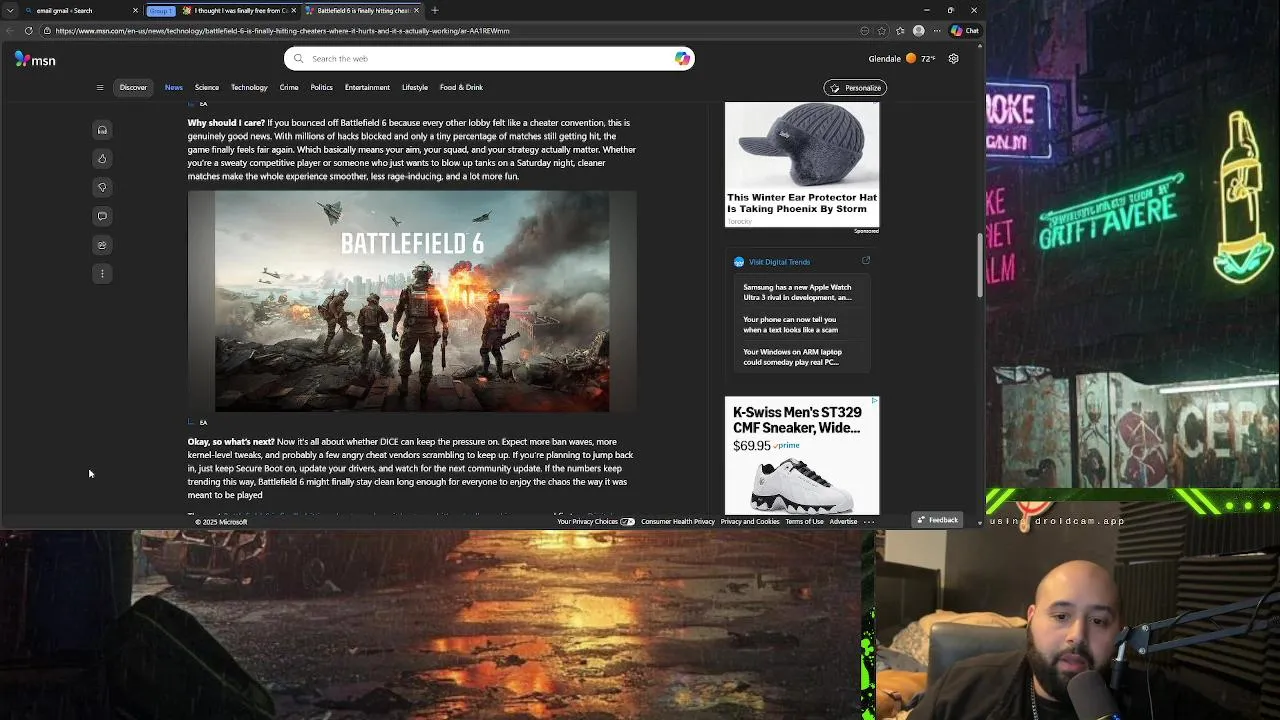1280x720 pixels.
Task: Open the Food & Drink category
Action: (x=461, y=88)
